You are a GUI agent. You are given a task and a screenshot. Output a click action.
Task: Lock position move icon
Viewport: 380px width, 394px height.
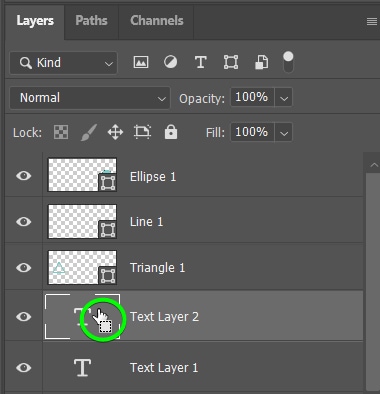coord(115,132)
